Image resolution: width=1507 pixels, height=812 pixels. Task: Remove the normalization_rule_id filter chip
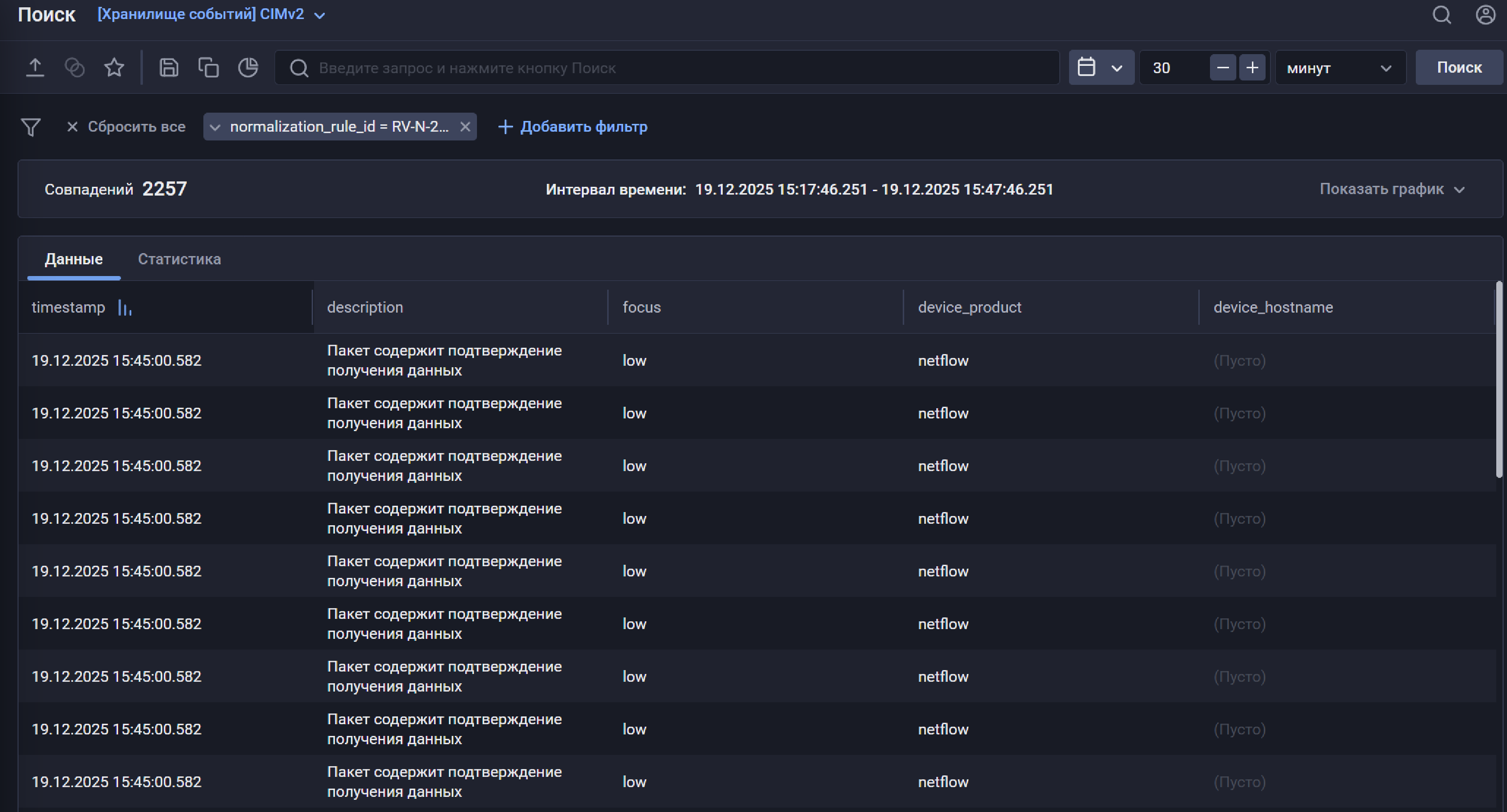coord(465,126)
